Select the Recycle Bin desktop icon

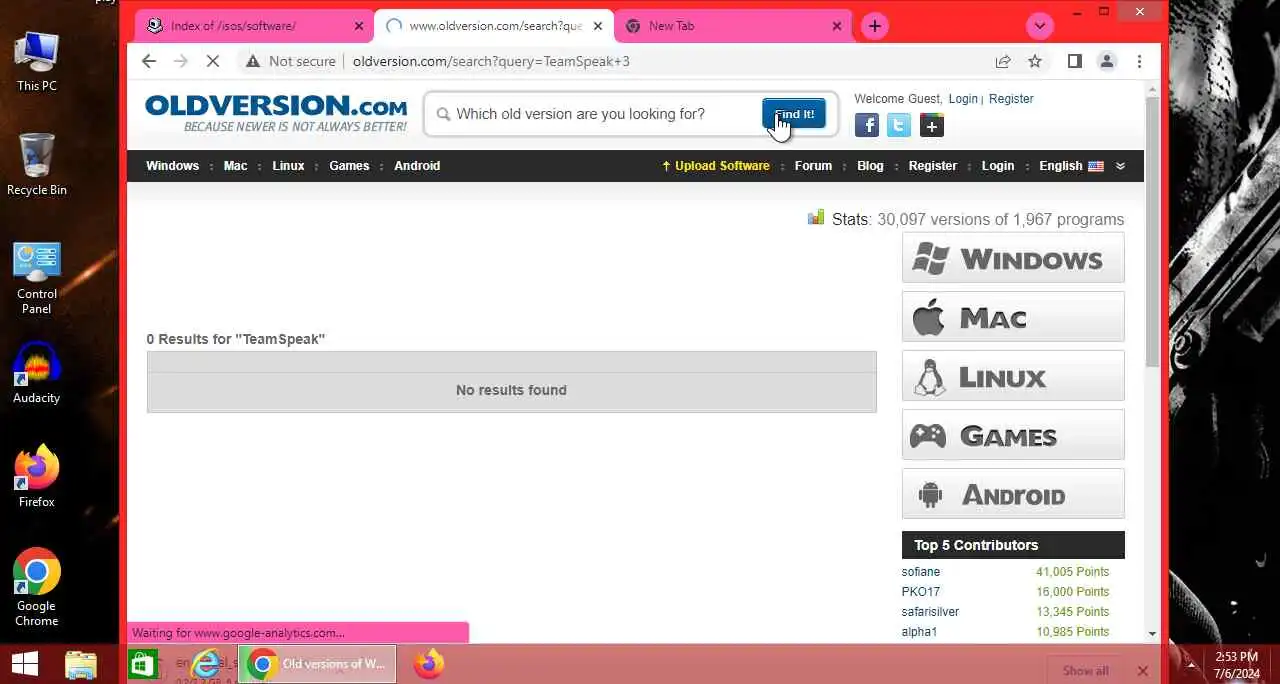(37, 165)
